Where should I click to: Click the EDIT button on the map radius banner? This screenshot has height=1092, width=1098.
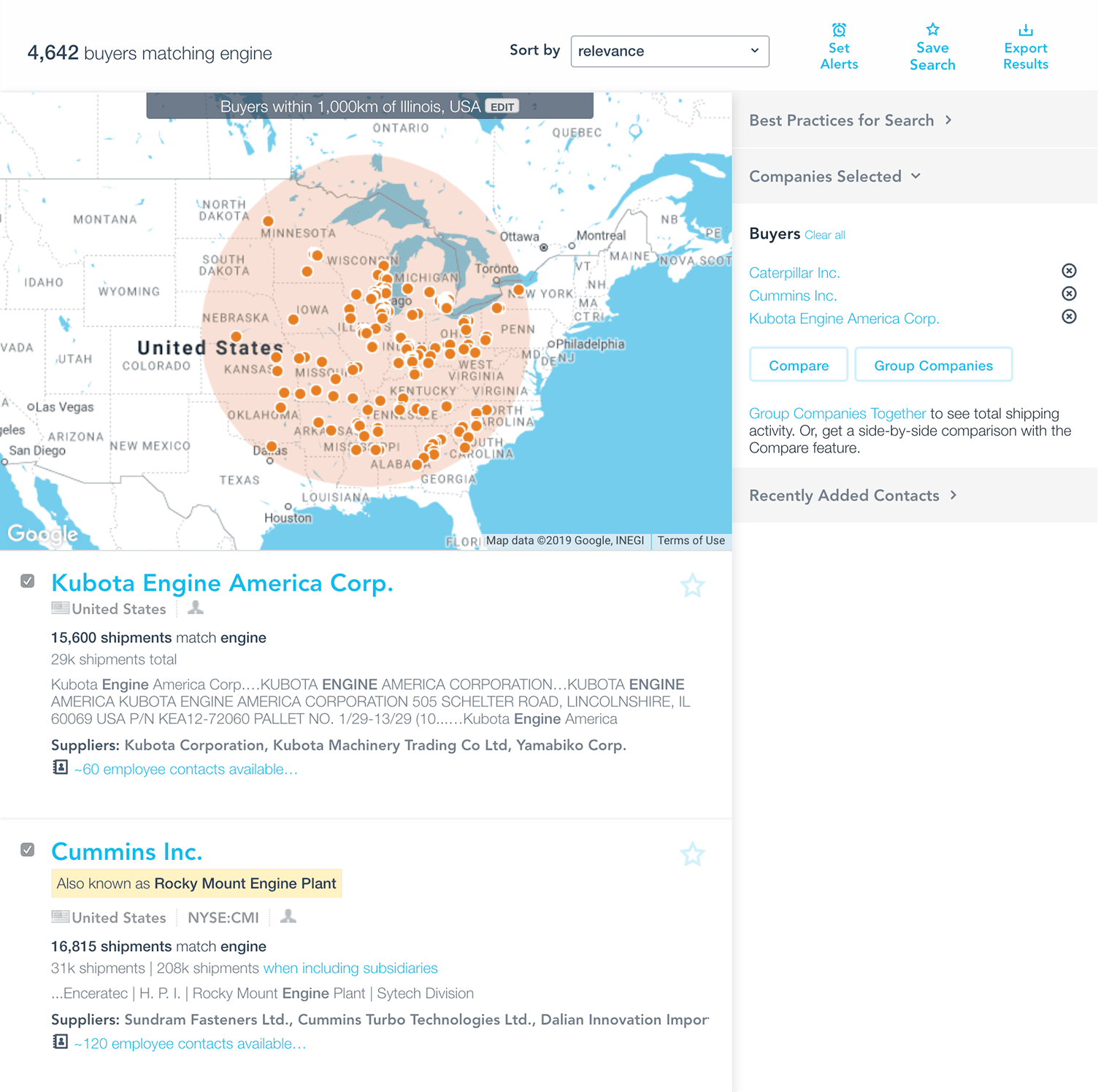pyautogui.click(x=502, y=106)
